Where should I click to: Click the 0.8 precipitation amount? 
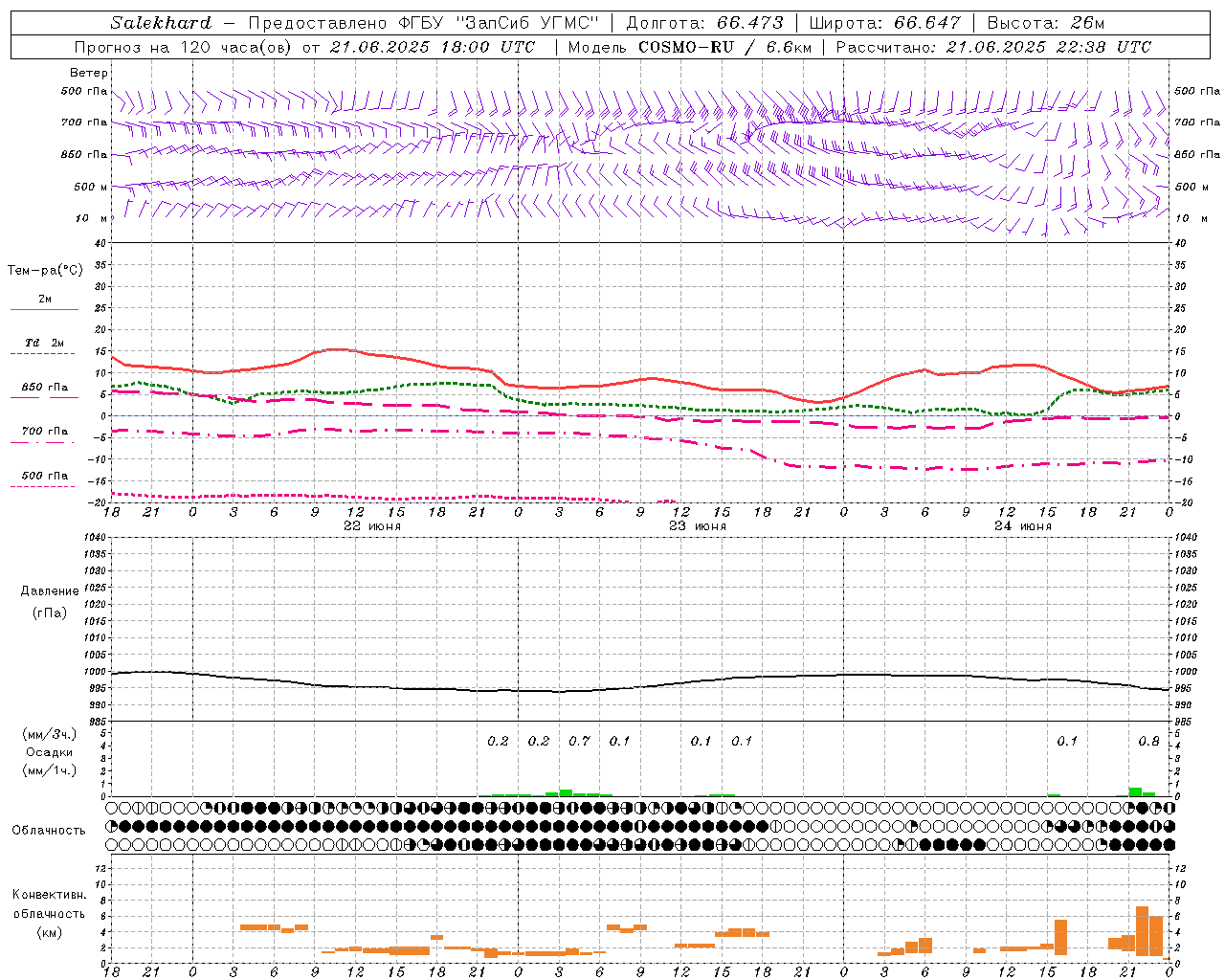coord(1148,741)
